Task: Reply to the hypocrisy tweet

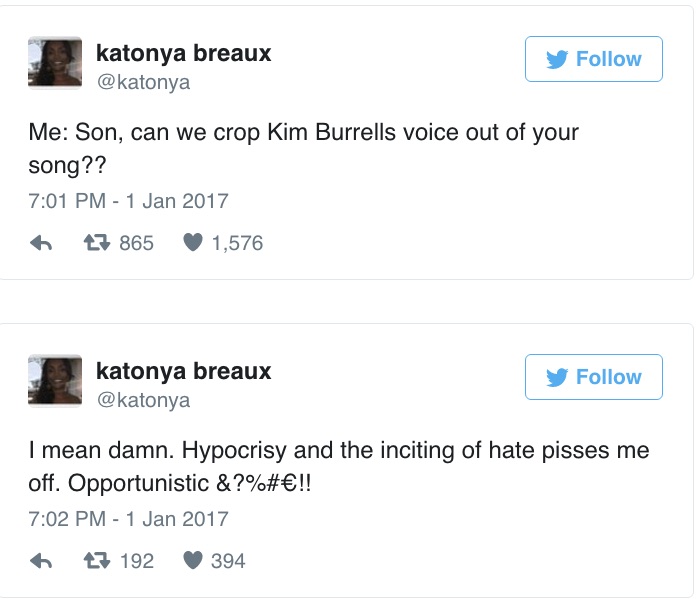Action: pyautogui.click(x=42, y=561)
